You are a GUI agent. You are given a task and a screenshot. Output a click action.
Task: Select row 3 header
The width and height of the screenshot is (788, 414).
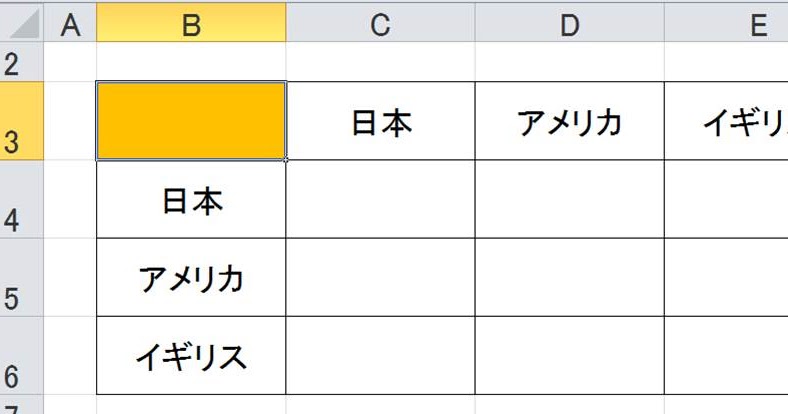(x=22, y=121)
